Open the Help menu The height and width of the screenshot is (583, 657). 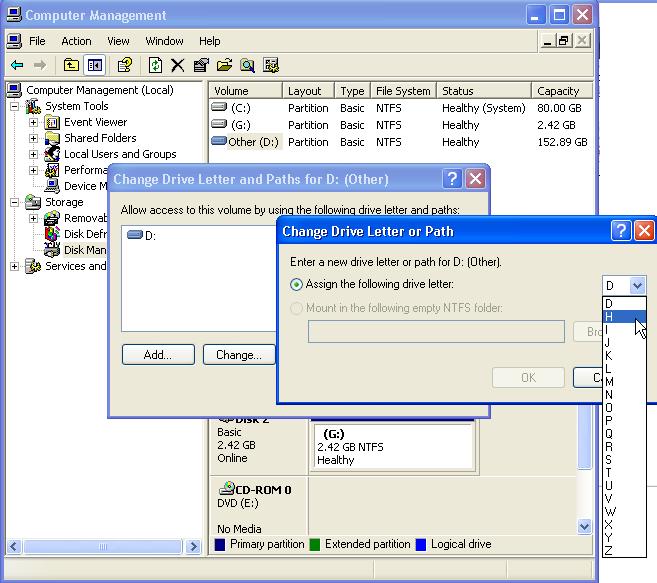210,41
